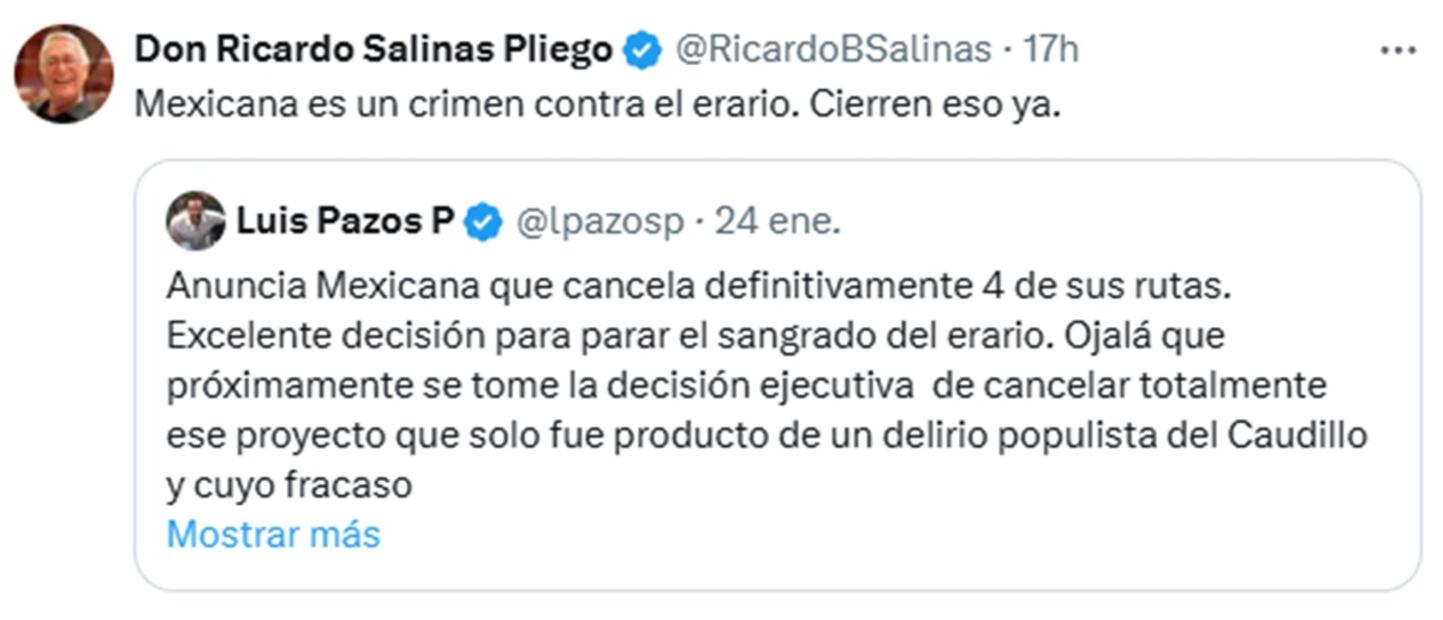The width and height of the screenshot is (1443, 620).
Task: Visit the @RicardoBSalinas handle
Action: click(x=834, y=49)
